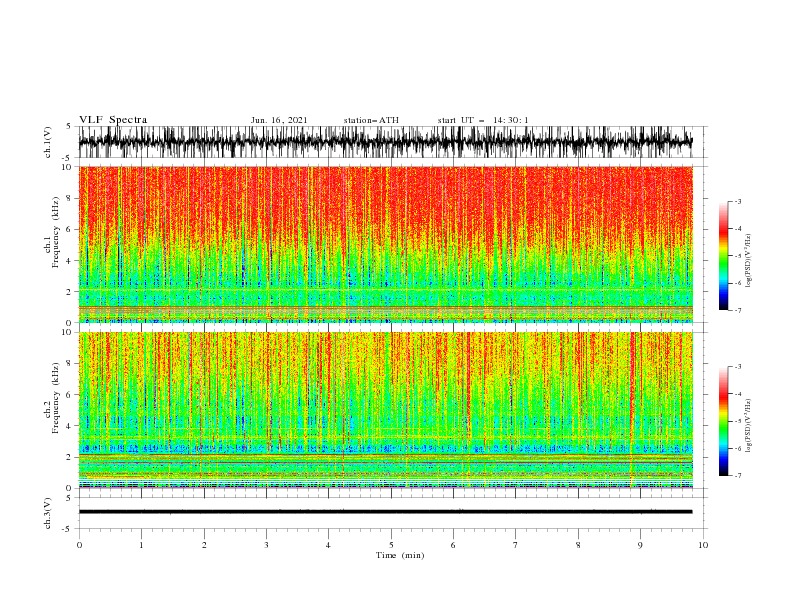This screenshot has width=792, height=612.
Task: Click the ch.1 spectrogram color bar
Action: coord(723,256)
